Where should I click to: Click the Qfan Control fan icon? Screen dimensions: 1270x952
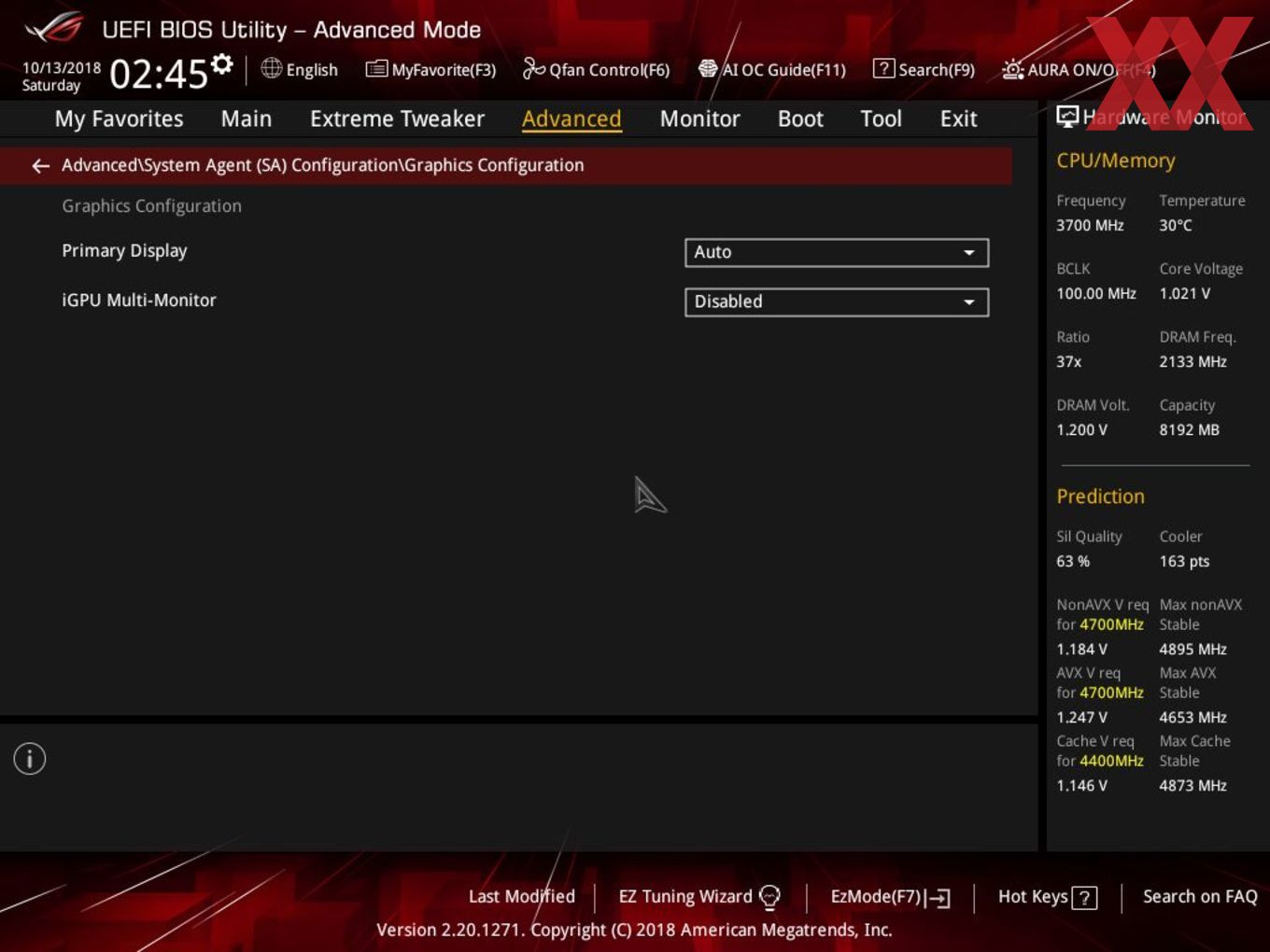(x=533, y=68)
